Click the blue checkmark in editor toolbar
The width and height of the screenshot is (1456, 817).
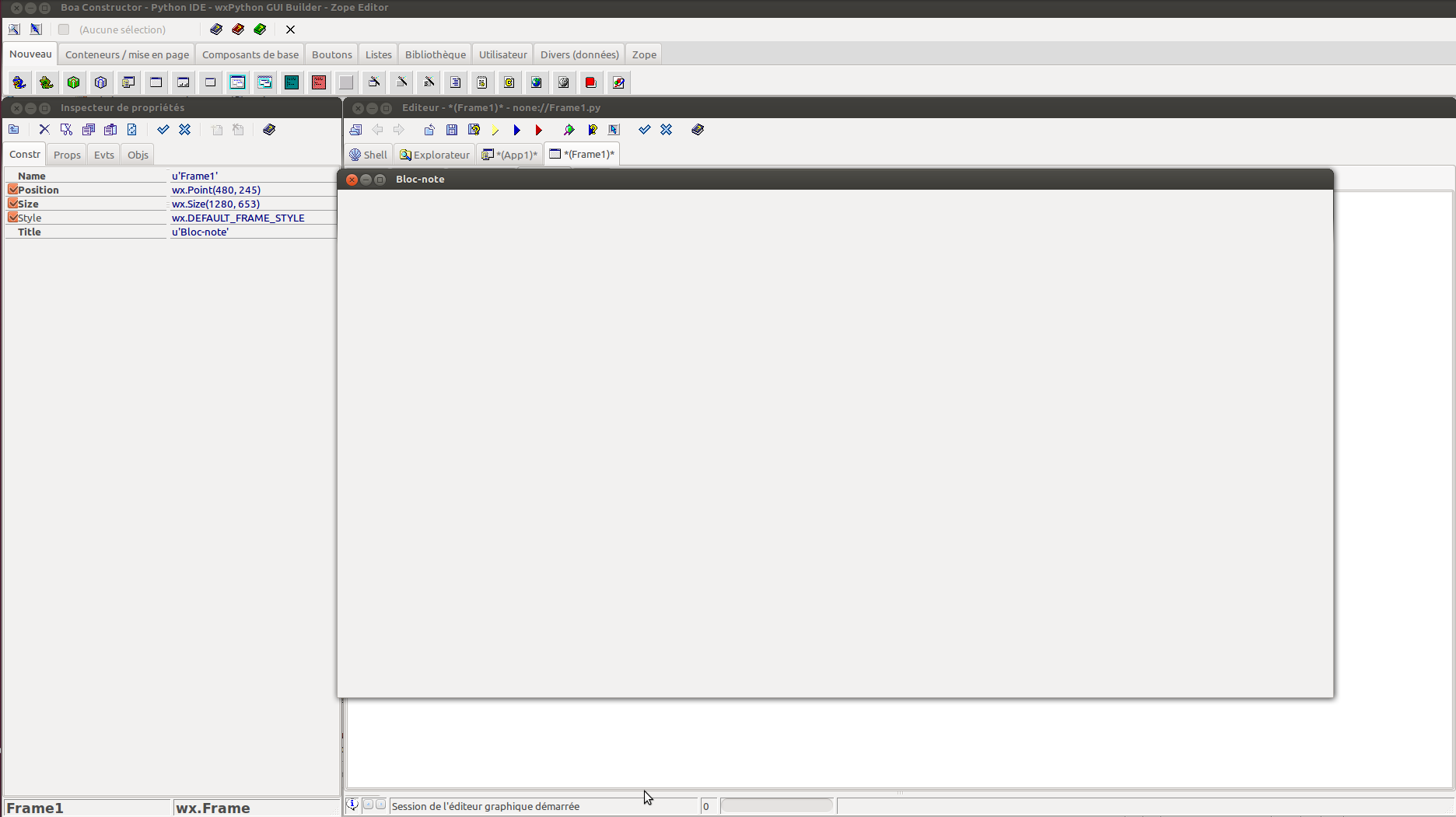(644, 130)
